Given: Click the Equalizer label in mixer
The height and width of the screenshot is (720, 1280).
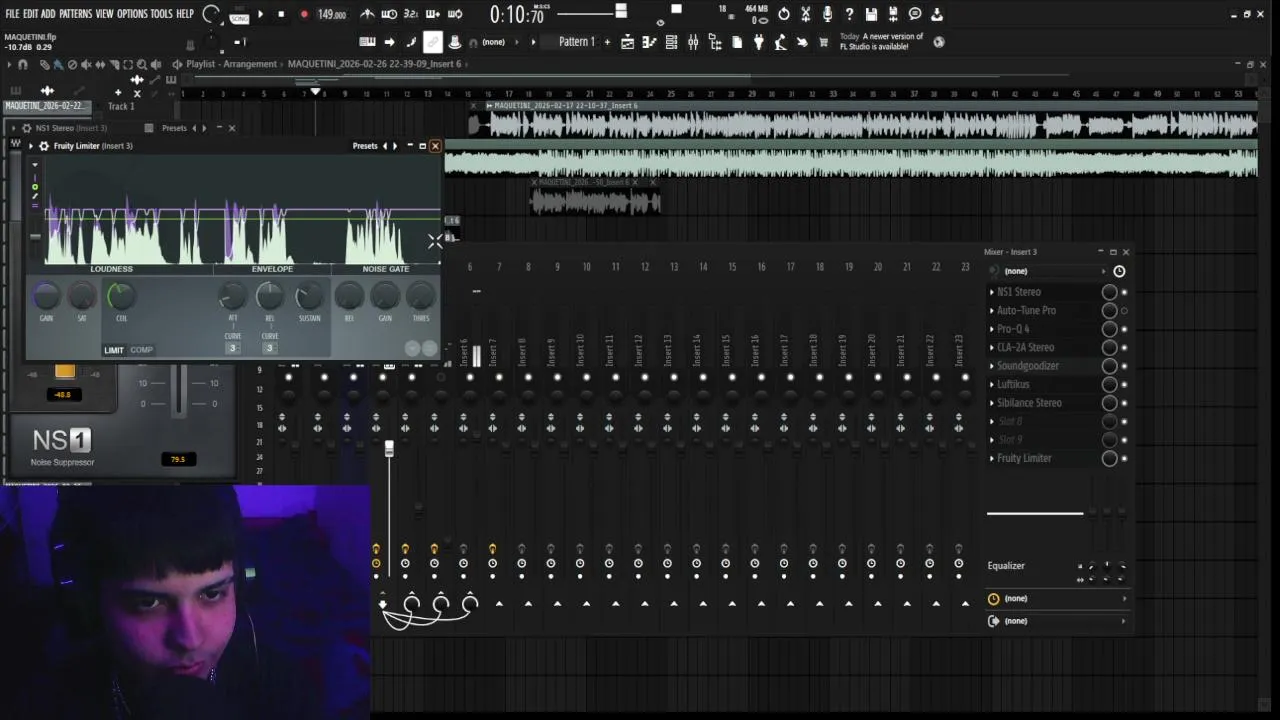Looking at the screenshot, I should click(x=1006, y=566).
